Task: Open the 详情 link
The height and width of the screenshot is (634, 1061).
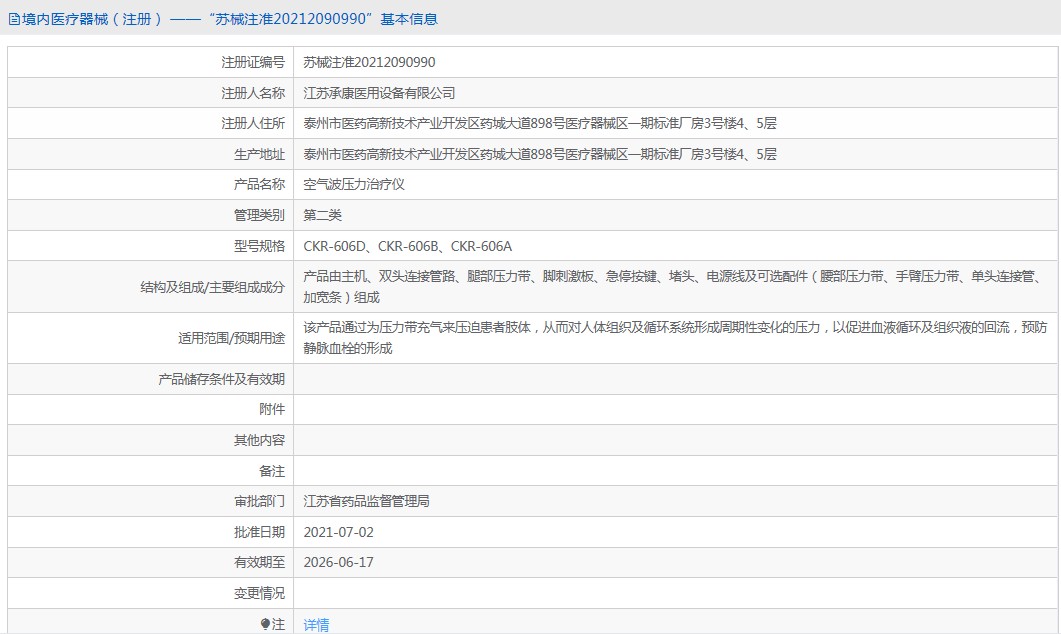Action: point(316,625)
